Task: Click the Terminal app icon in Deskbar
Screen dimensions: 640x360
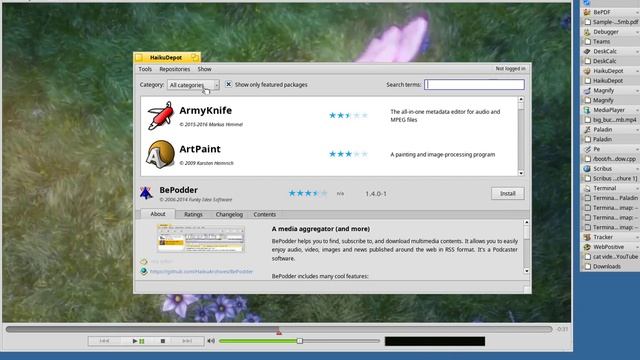Action: tap(587, 188)
